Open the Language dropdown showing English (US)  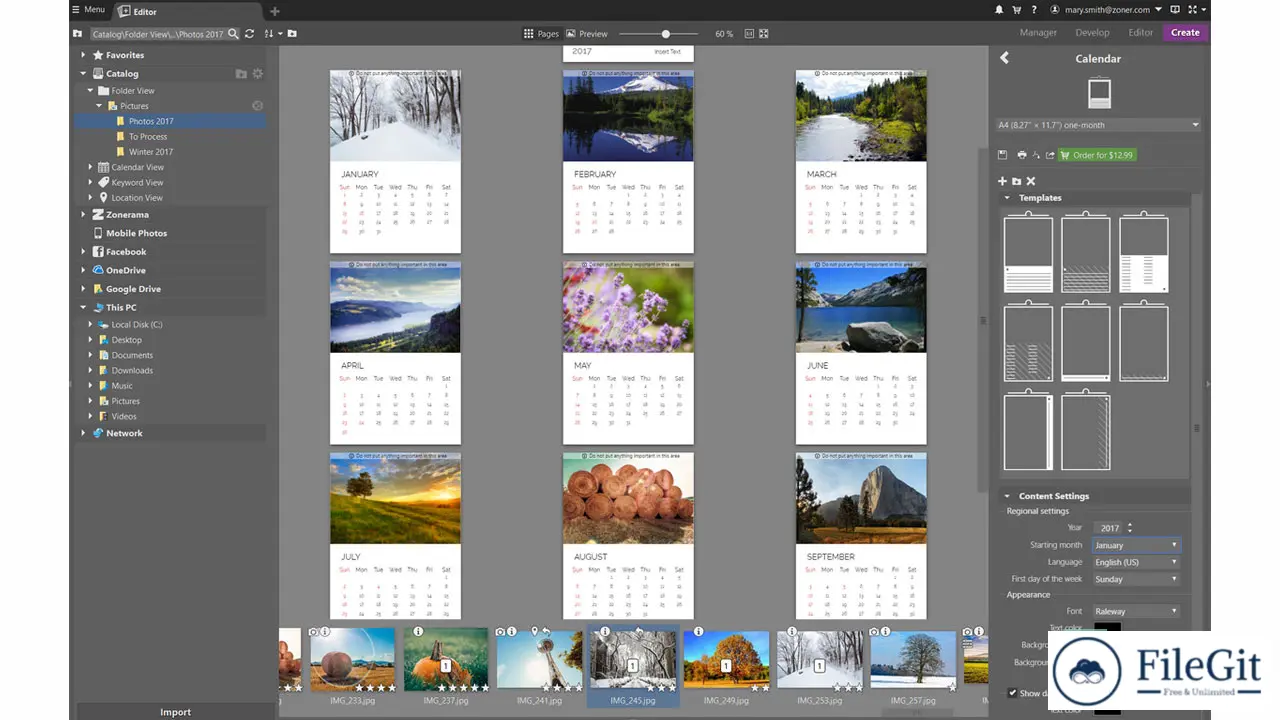(1136, 562)
